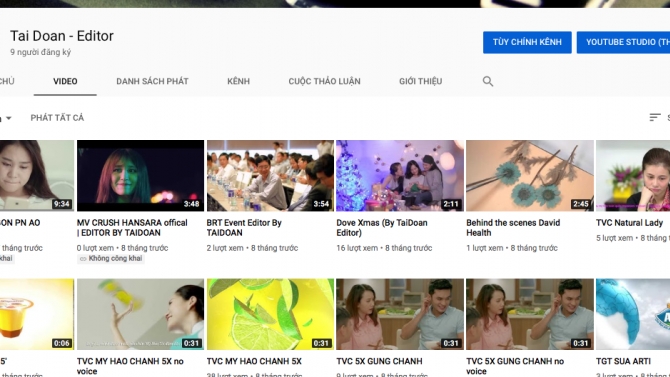
Task: Open TGT SUA ARTI thumbnail
Action: (x=633, y=314)
